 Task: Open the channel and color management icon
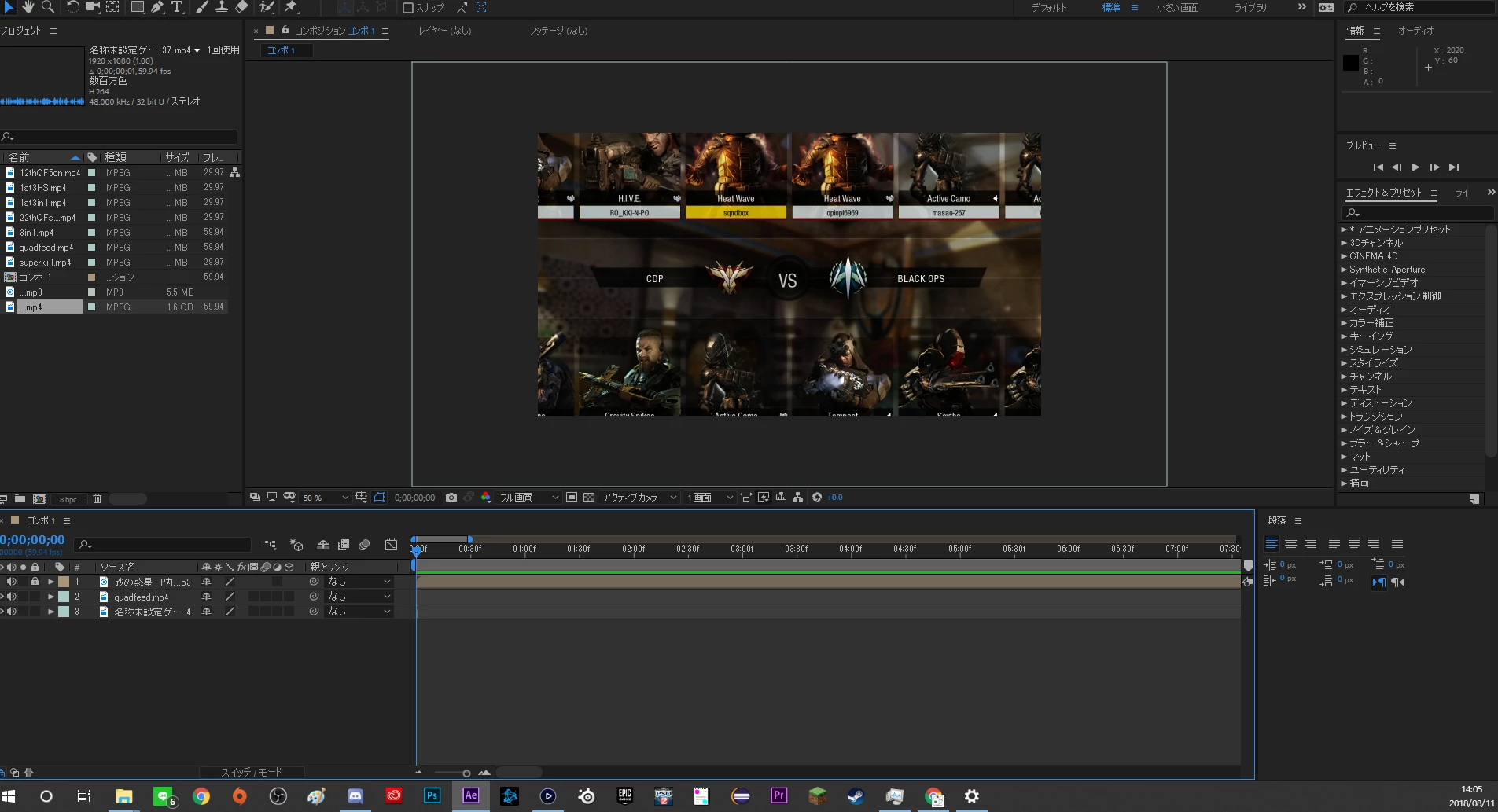(486, 497)
